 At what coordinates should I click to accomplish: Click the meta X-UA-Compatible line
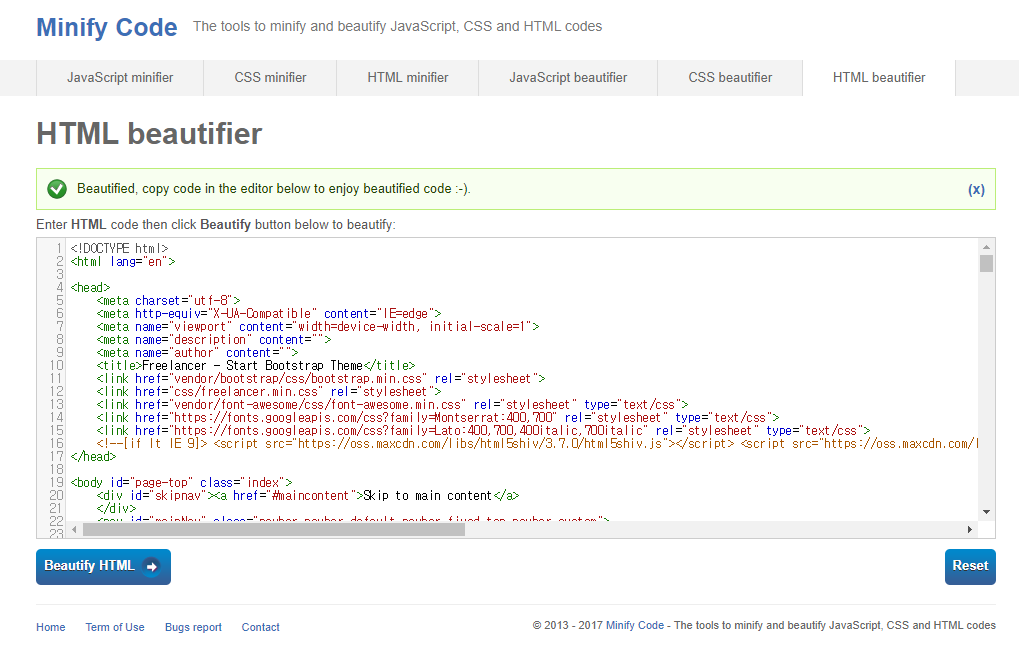click(x=269, y=313)
